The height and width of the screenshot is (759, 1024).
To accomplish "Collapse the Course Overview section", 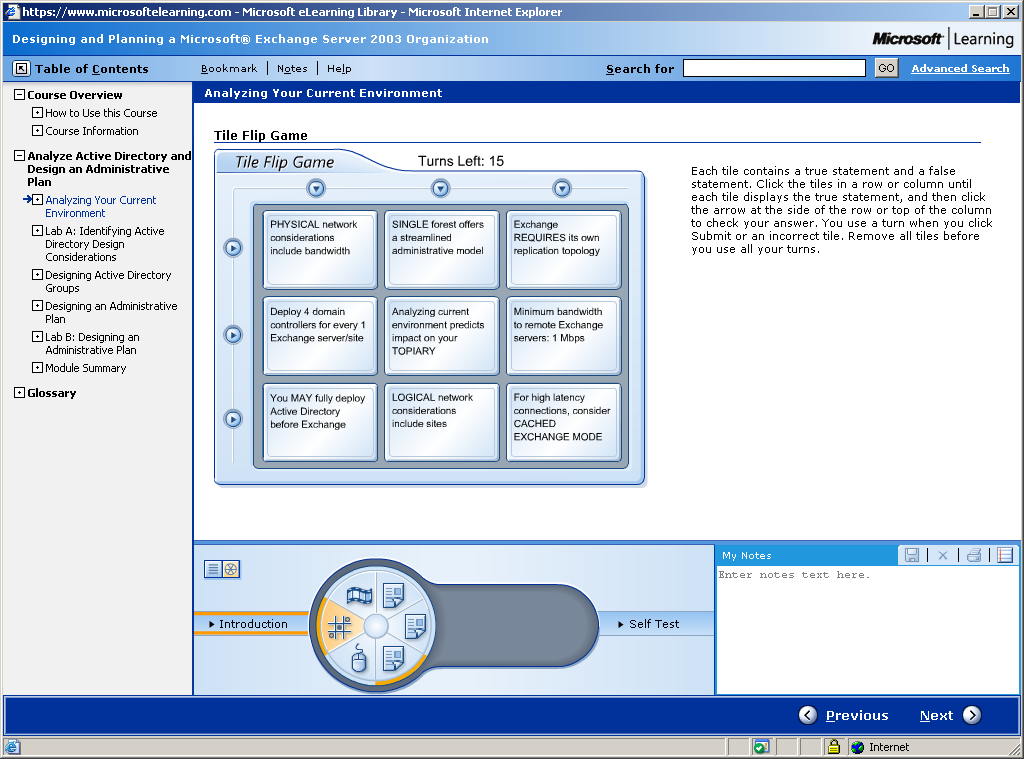I will (20, 95).
